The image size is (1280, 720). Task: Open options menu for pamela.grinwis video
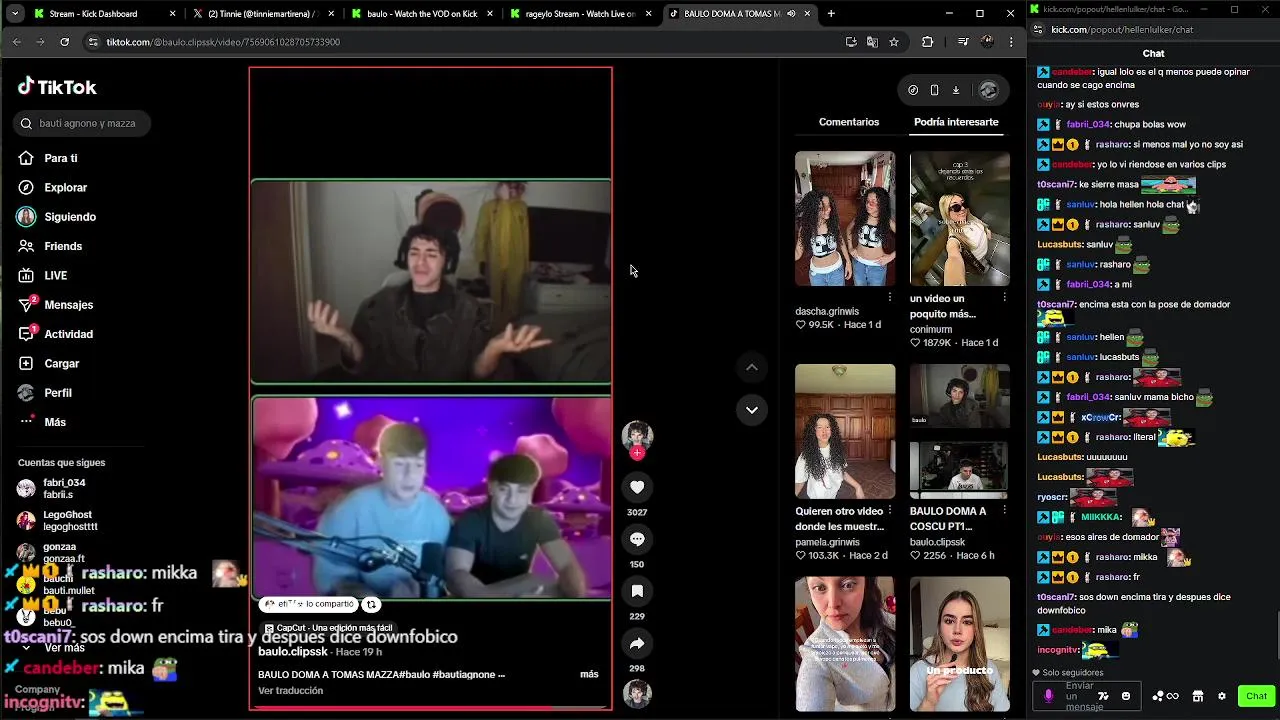[x=890, y=510]
